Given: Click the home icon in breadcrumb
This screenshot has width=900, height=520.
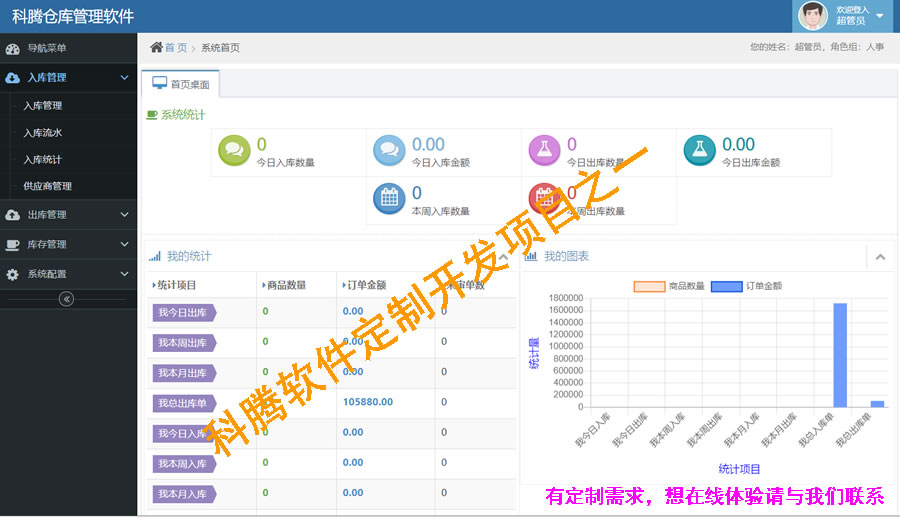Looking at the screenshot, I should pyautogui.click(x=156, y=47).
